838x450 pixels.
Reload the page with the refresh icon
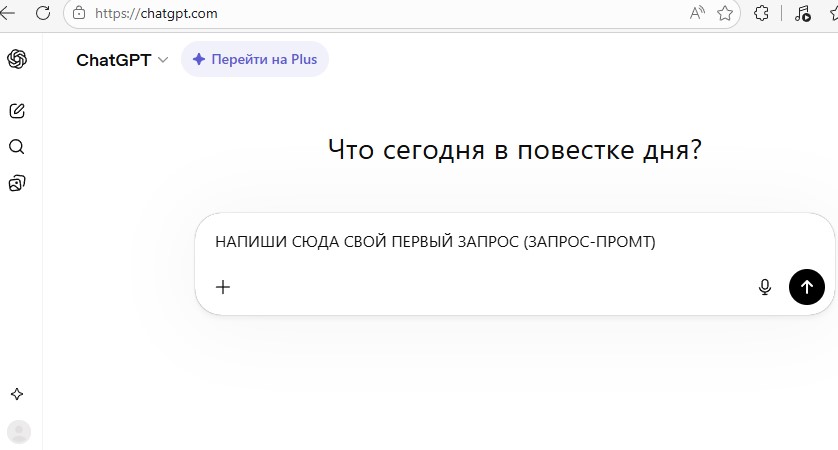click(43, 13)
